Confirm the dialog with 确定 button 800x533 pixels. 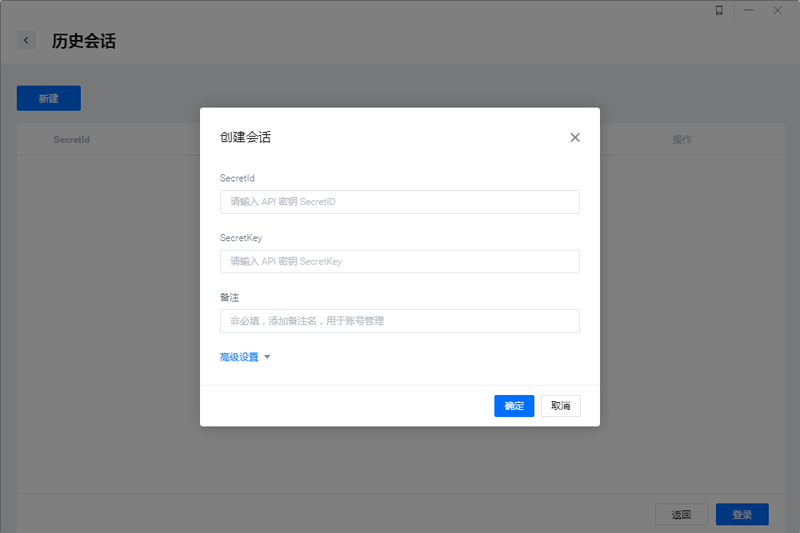514,406
